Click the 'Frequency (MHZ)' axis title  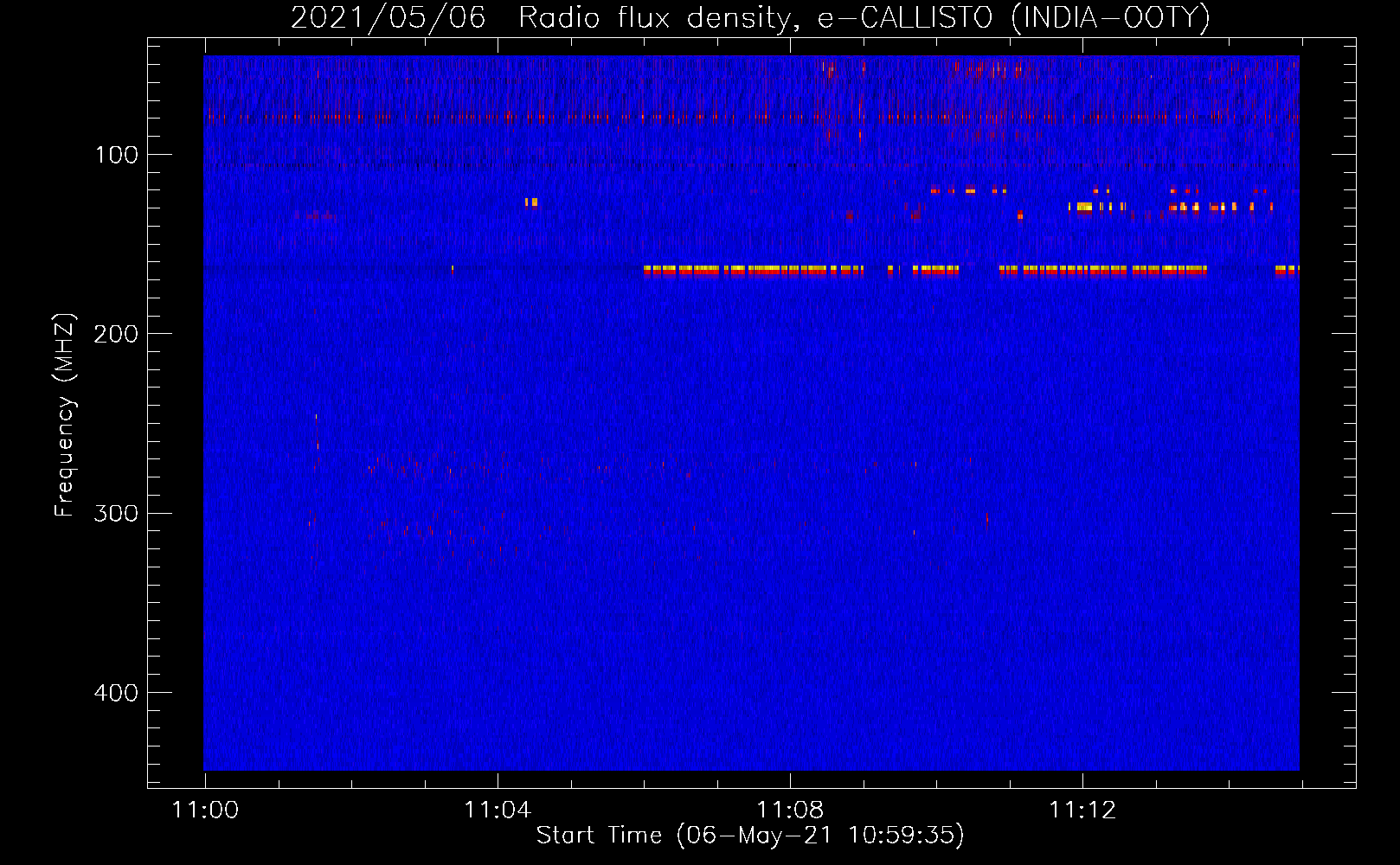[66, 415]
